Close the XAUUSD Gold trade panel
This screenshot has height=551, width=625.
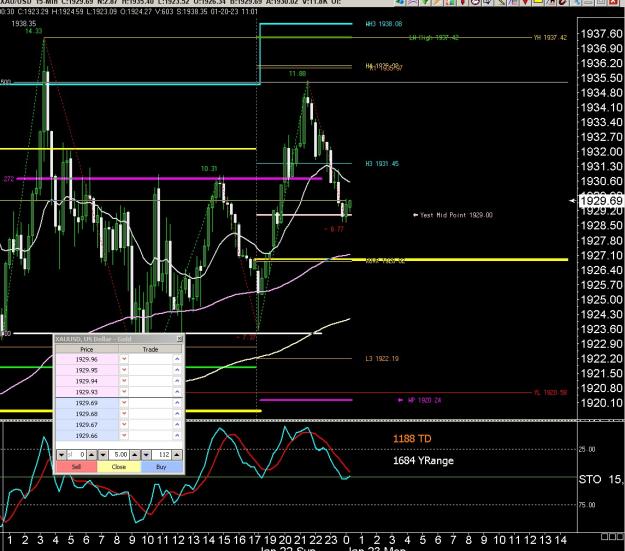pos(180,339)
